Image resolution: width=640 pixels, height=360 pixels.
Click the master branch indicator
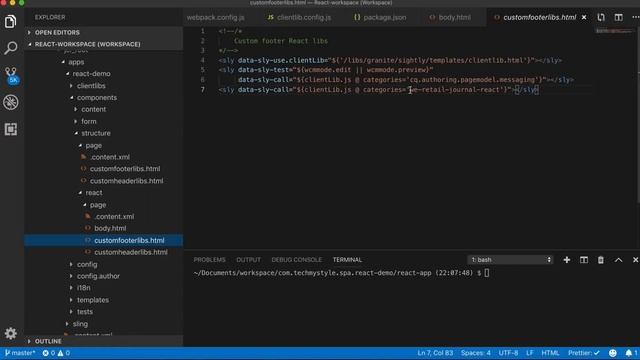(20, 353)
